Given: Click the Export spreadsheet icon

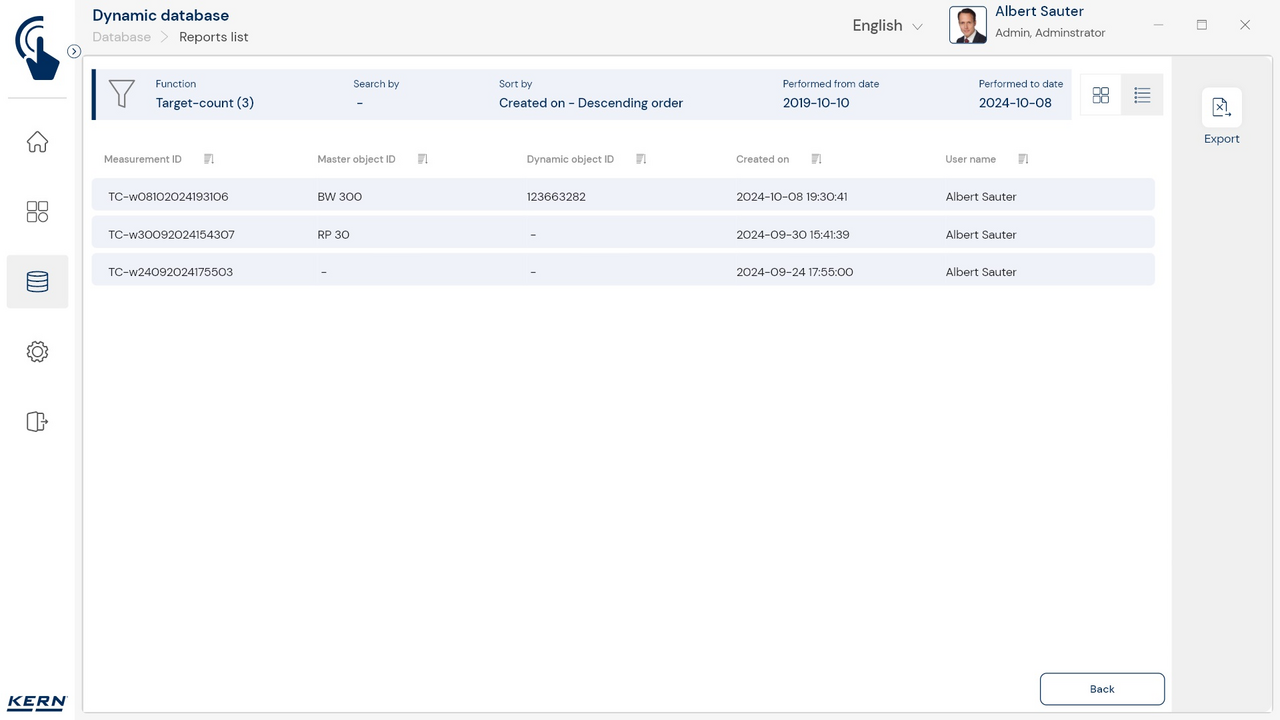Looking at the screenshot, I should coord(1221,108).
